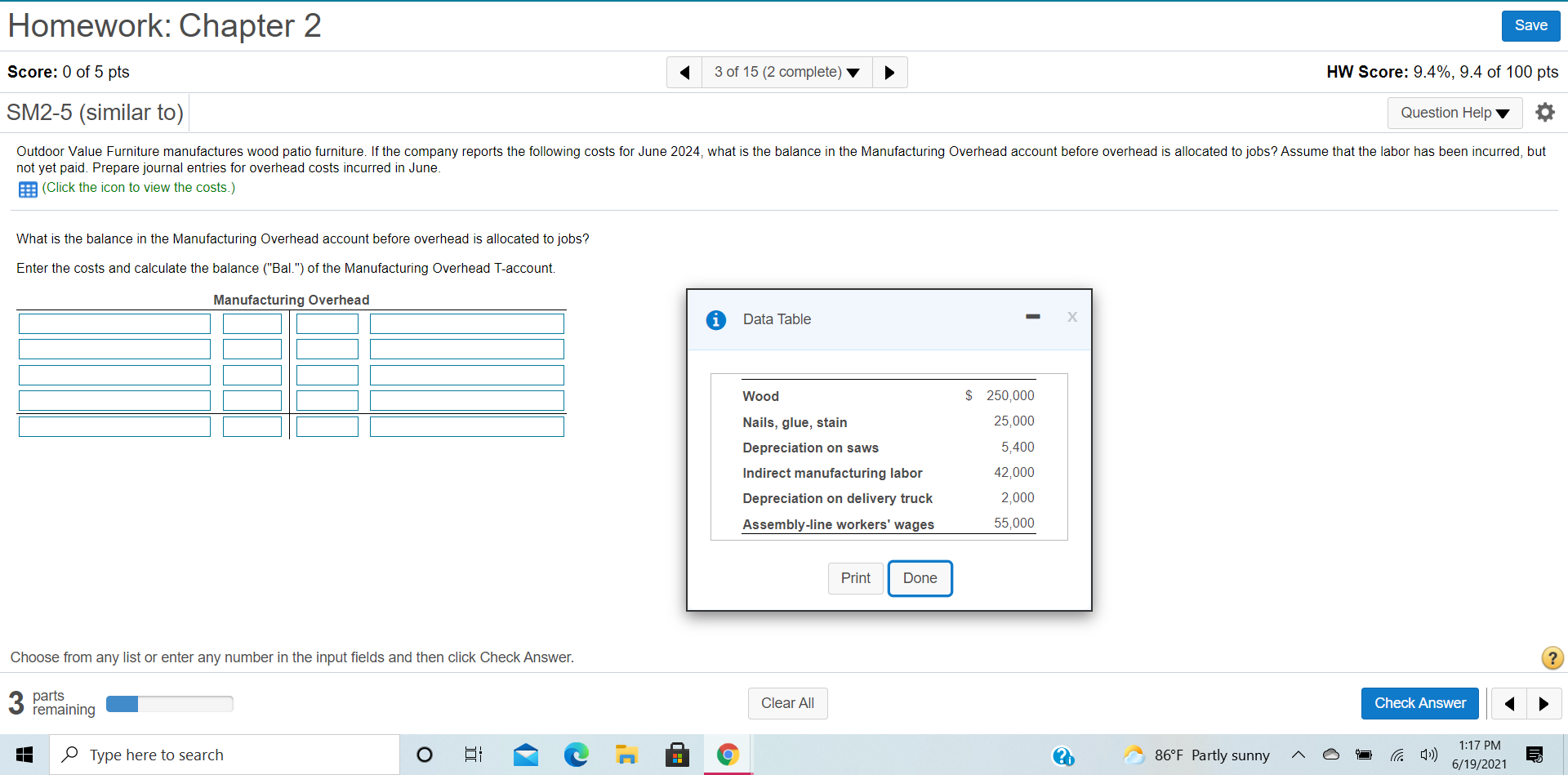Open the clock showing 1:17 PM

1479,755
